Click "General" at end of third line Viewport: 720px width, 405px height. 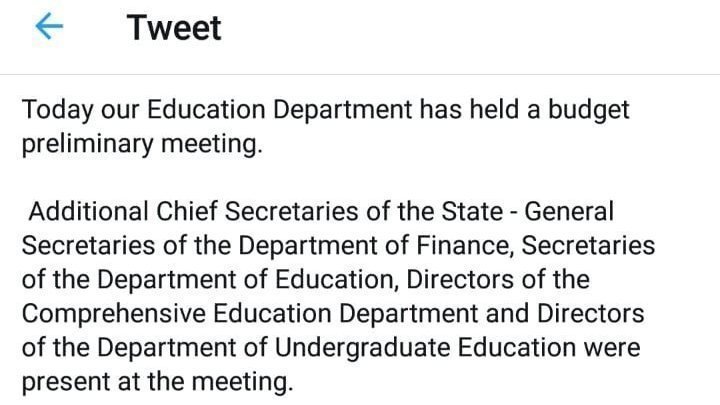[x=569, y=212]
